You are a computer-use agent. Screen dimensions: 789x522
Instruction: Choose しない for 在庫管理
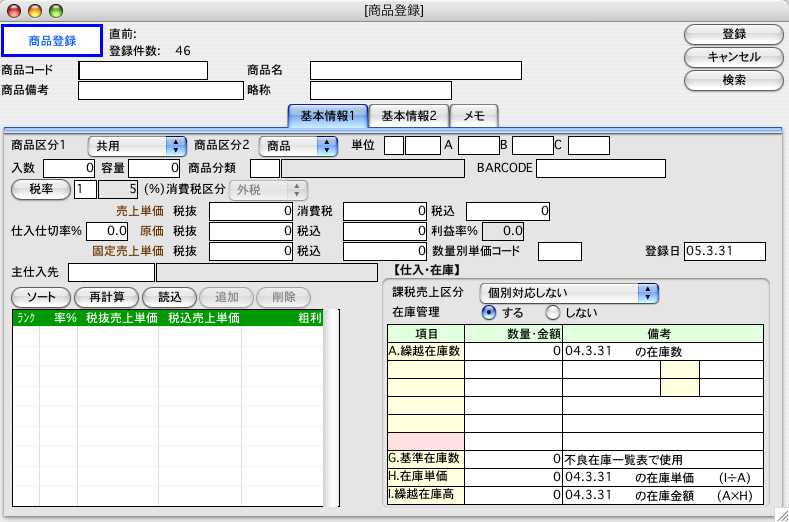click(552, 313)
